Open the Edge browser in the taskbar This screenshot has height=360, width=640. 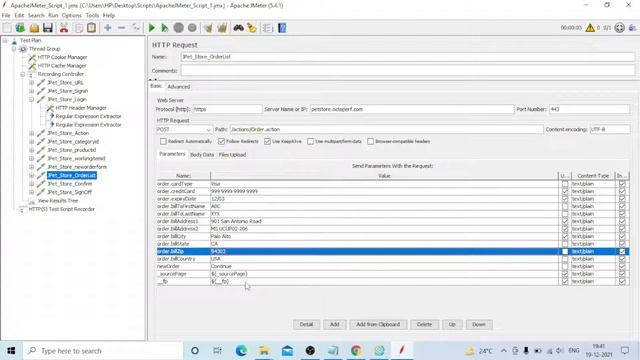pyautogui.click(x=241, y=350)
